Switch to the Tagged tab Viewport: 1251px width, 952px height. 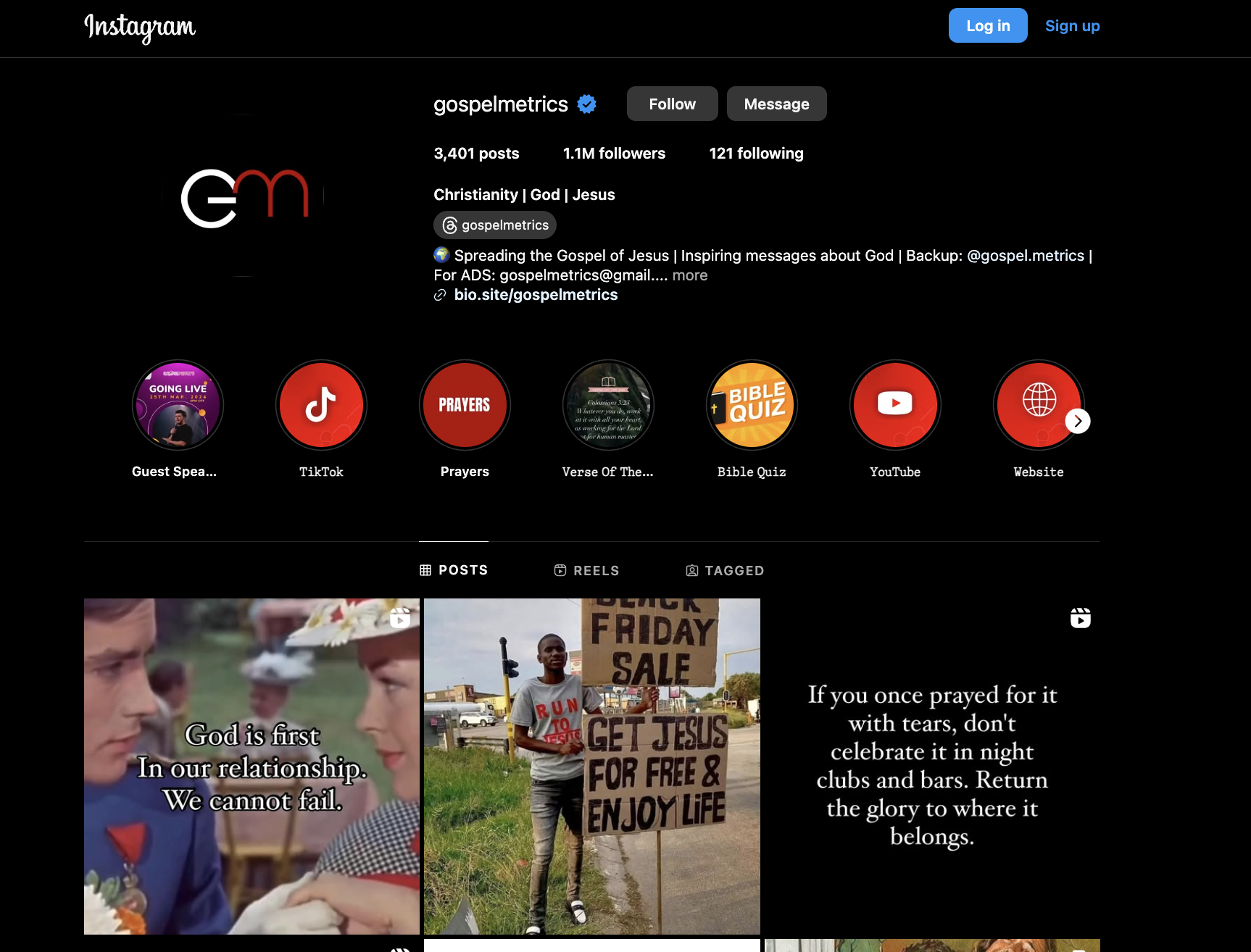click(x=725, y=570)
